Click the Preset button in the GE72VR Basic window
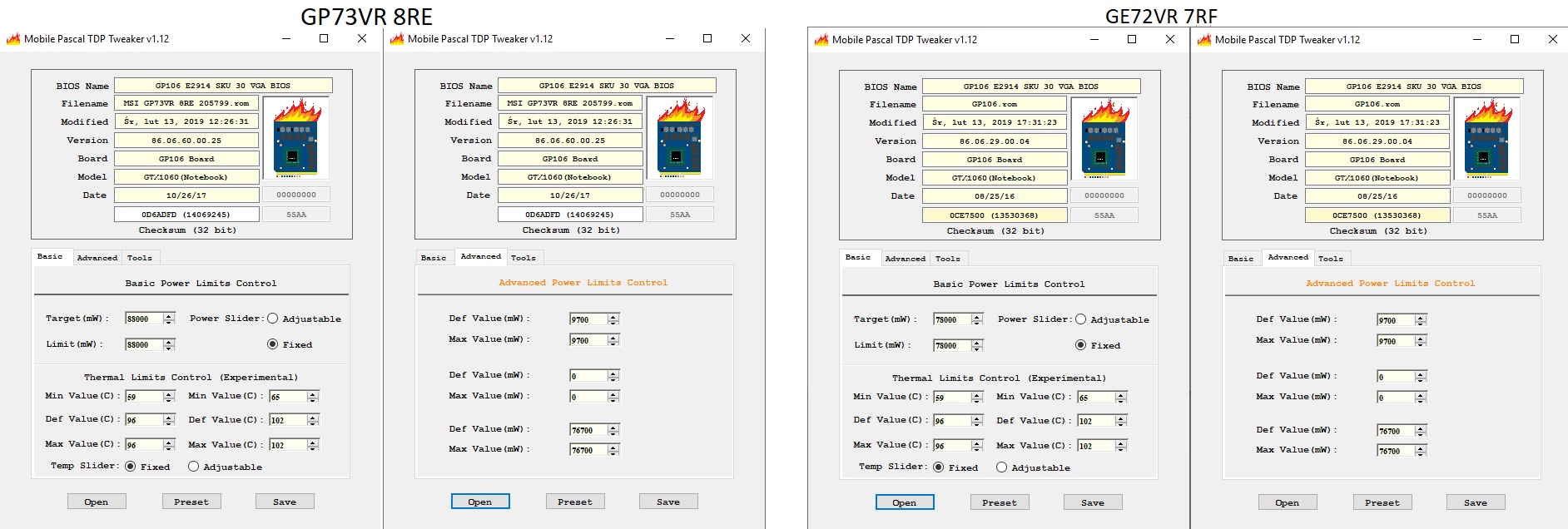Image resolution: width=1568 pixels, height=529 pixels. 1000,502
